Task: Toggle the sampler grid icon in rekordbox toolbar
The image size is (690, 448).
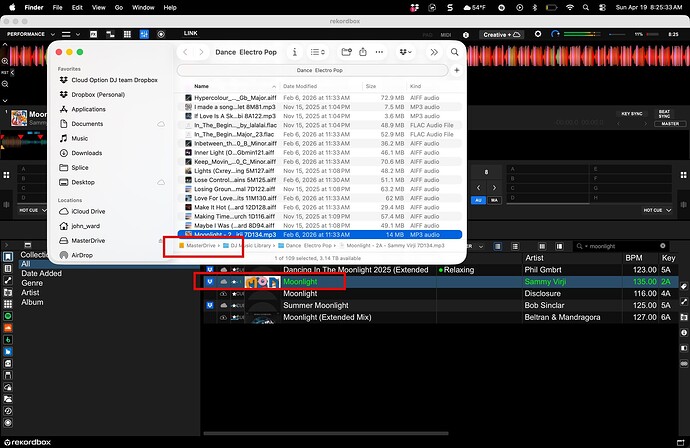Action: (127, 34)
